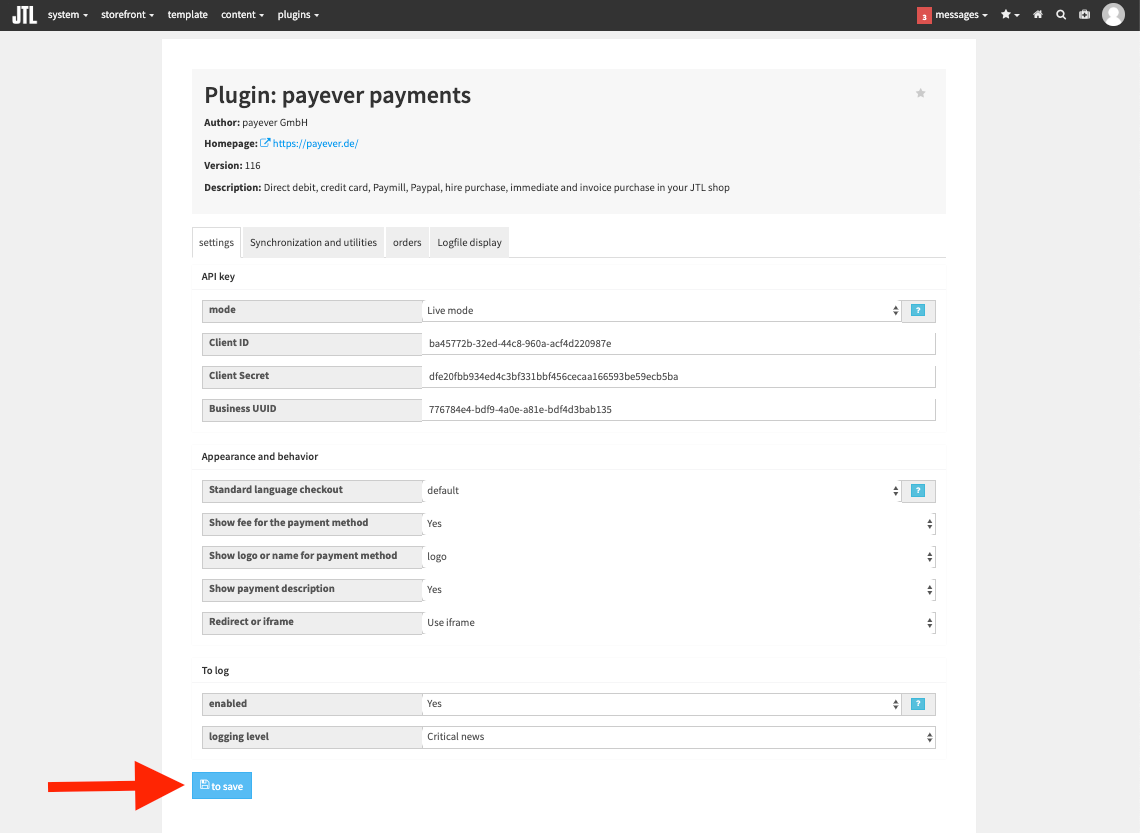Open Show logo or name dropdown
1140x833 pixels.
point(679,557)
